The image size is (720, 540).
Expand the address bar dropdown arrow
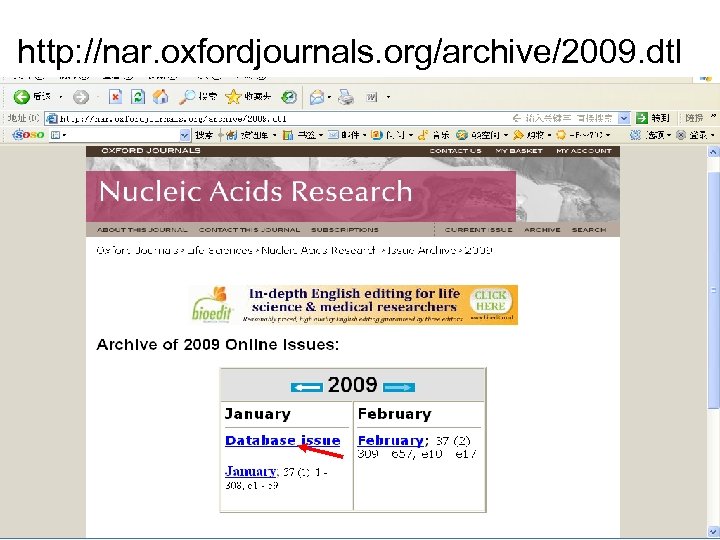(624, 118)
